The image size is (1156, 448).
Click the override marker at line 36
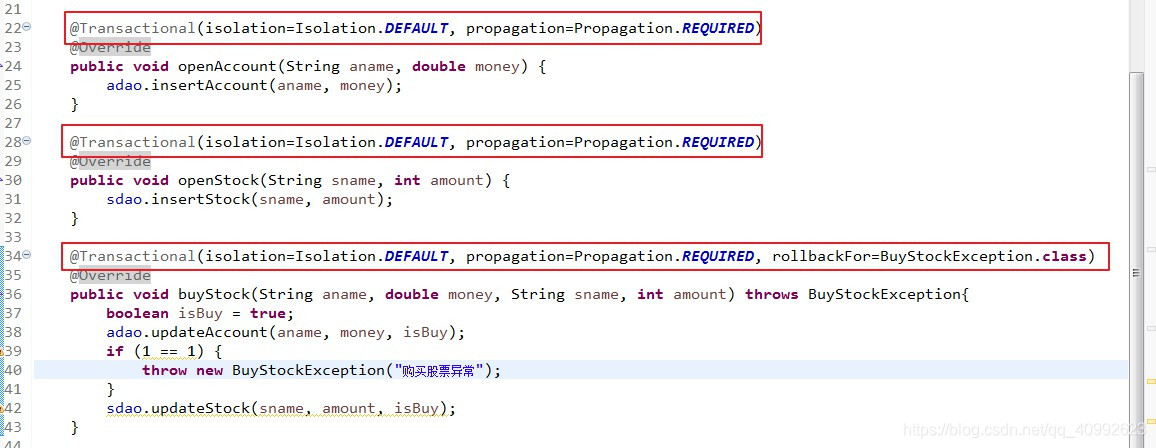pos(2,295)
